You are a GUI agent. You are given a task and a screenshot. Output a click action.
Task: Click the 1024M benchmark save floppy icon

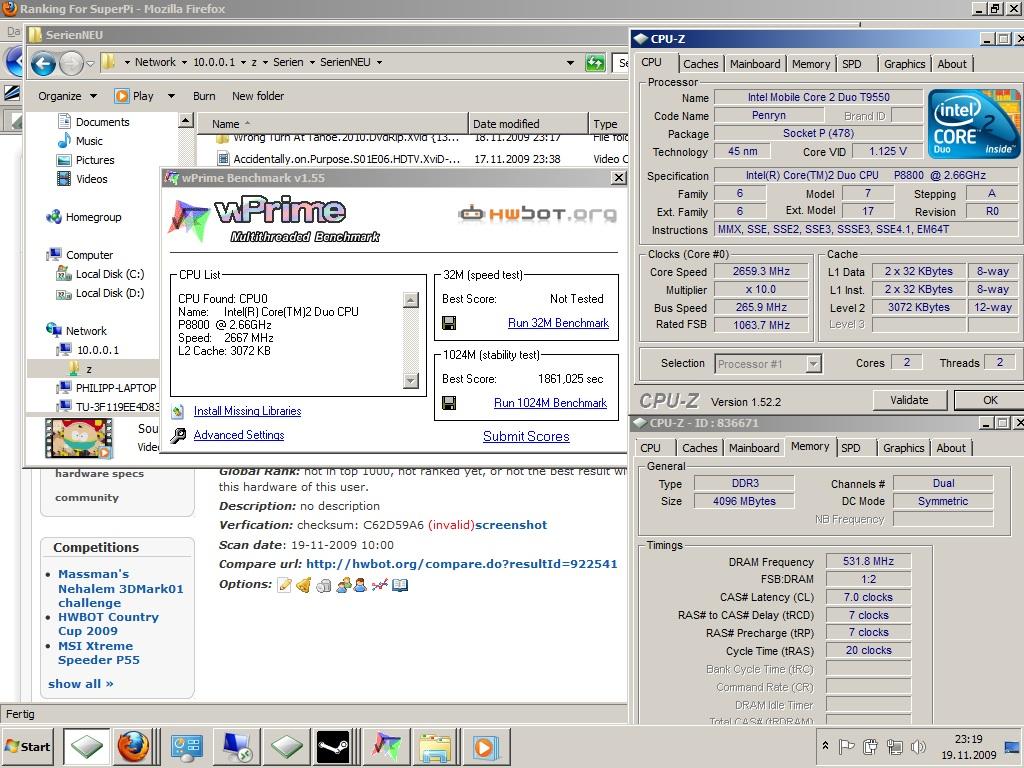tap(449, 403)
